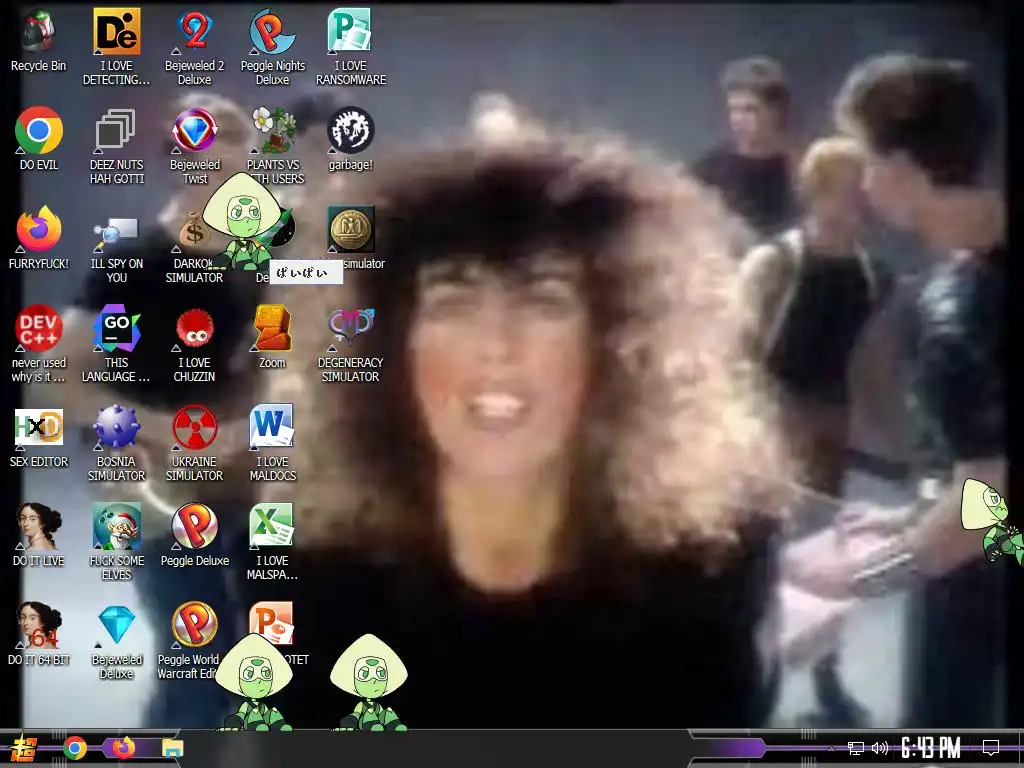
Task: Open the PowerPoint desktop shortcut
Action: coord(272,620)
